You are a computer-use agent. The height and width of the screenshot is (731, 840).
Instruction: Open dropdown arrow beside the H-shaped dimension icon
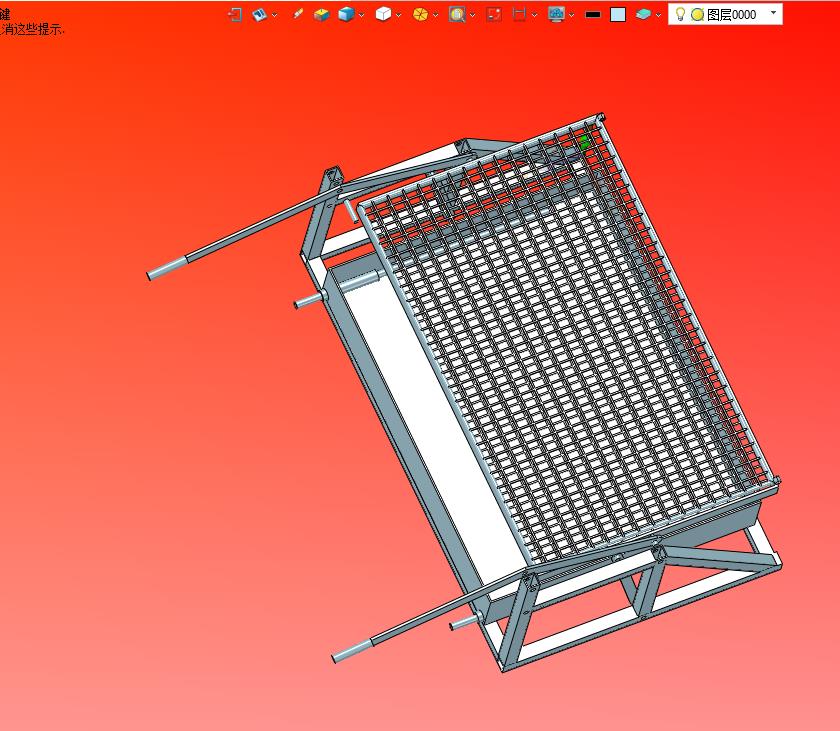535,15
